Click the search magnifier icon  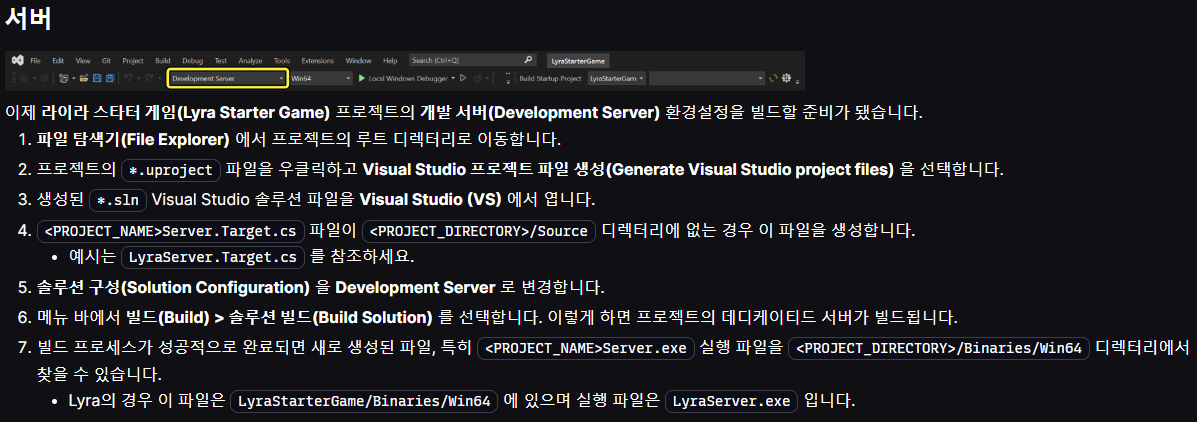pos(528,60)
